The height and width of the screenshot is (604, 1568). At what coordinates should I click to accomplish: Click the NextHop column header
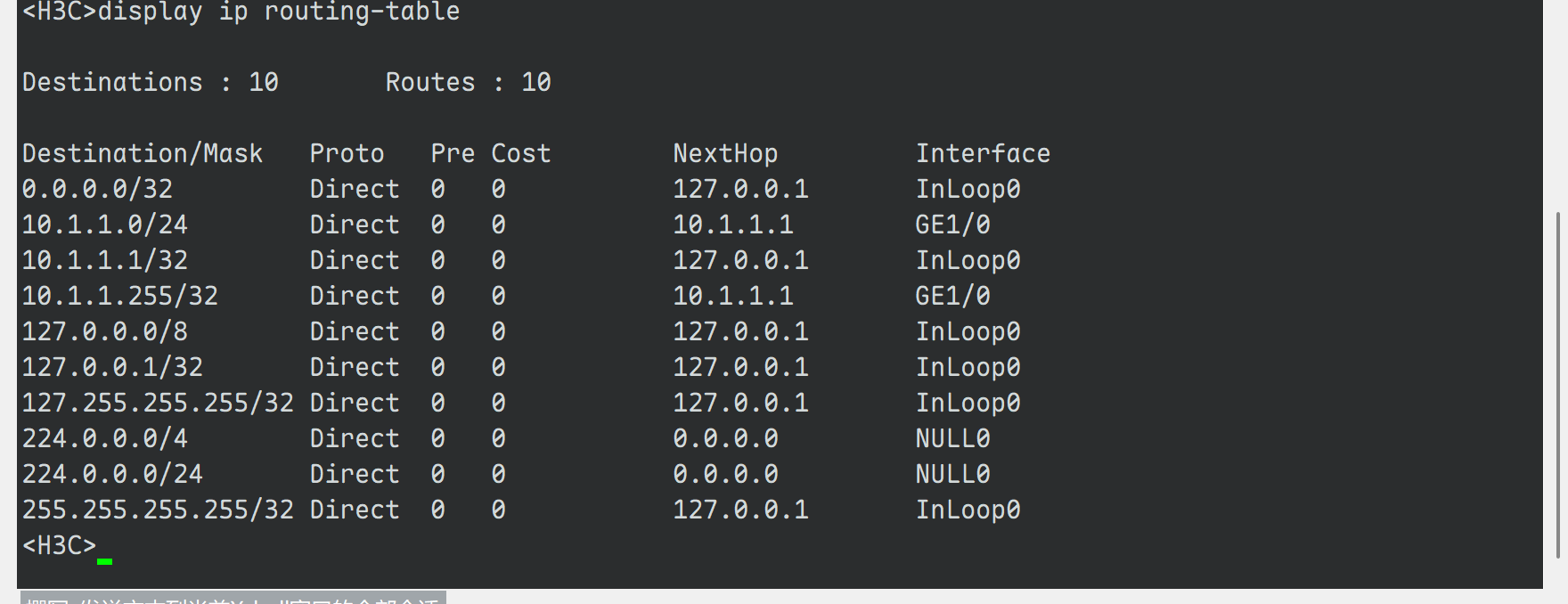click(x=725, y=153)
